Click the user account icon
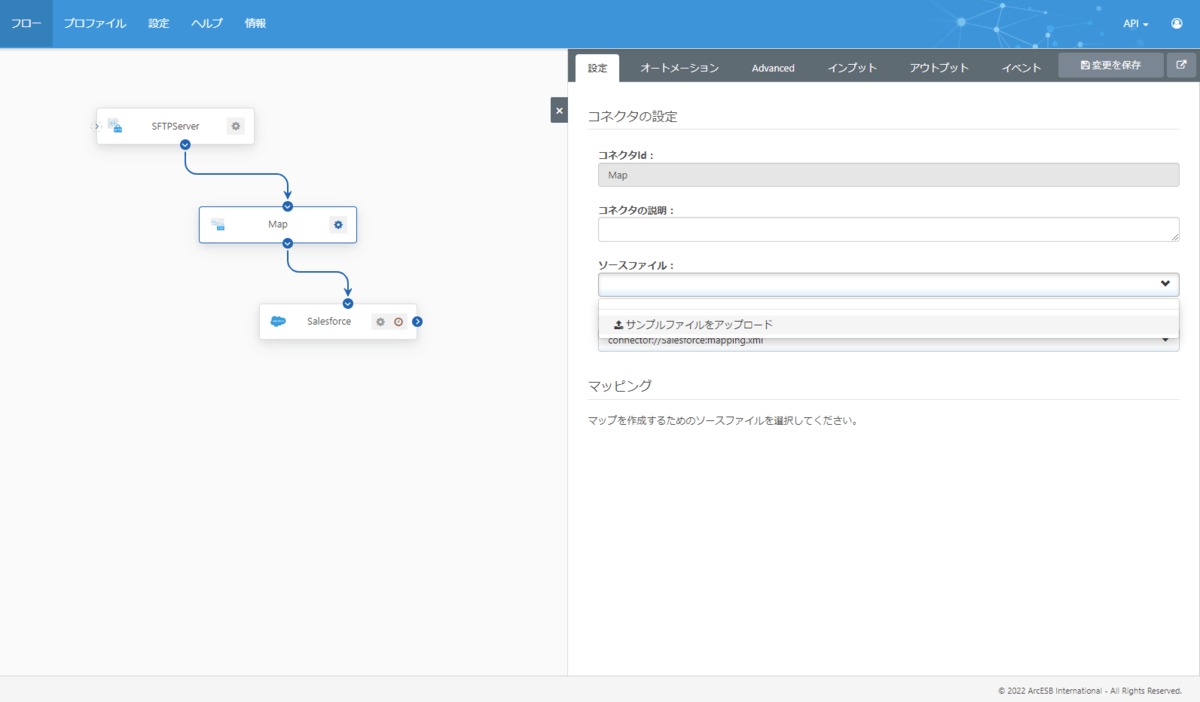 click(1177, 24)
